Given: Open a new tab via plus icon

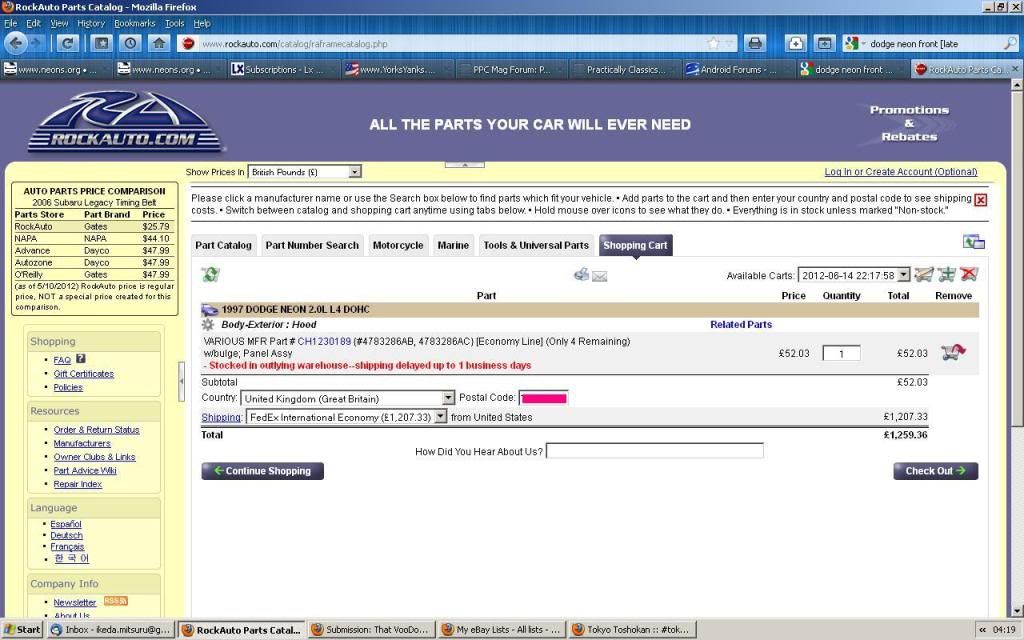Looking at the screenshot, I should click(x=795, y=44).
